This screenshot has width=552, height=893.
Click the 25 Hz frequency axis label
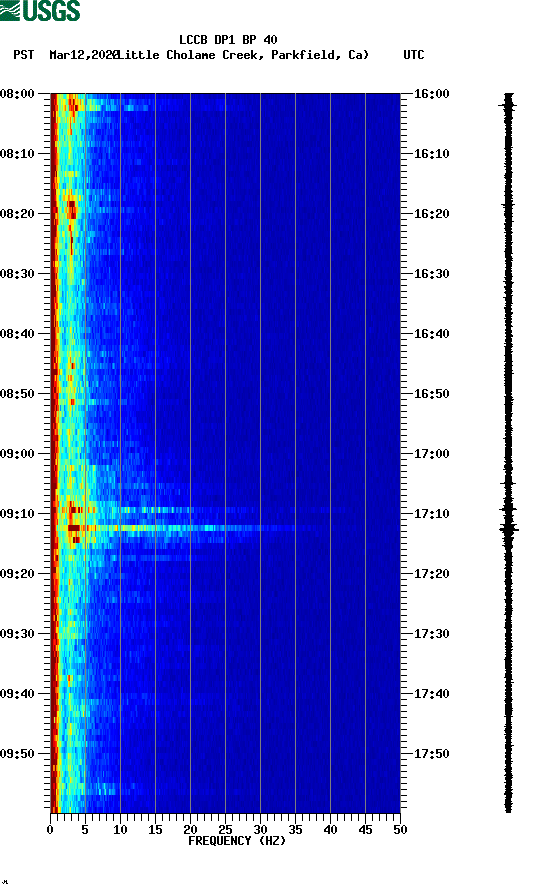point(225,830)
